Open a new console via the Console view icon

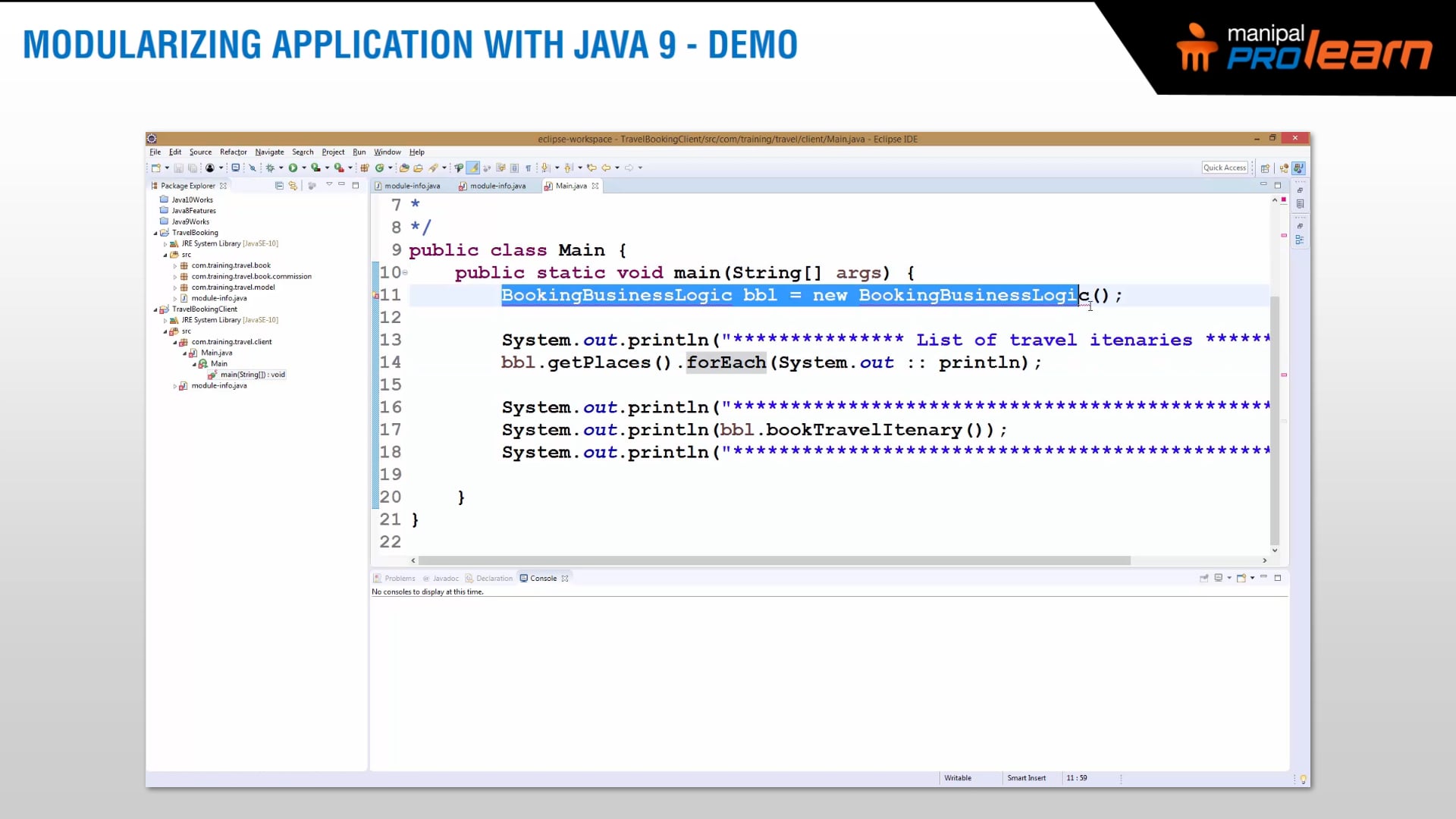[1241, 578]
